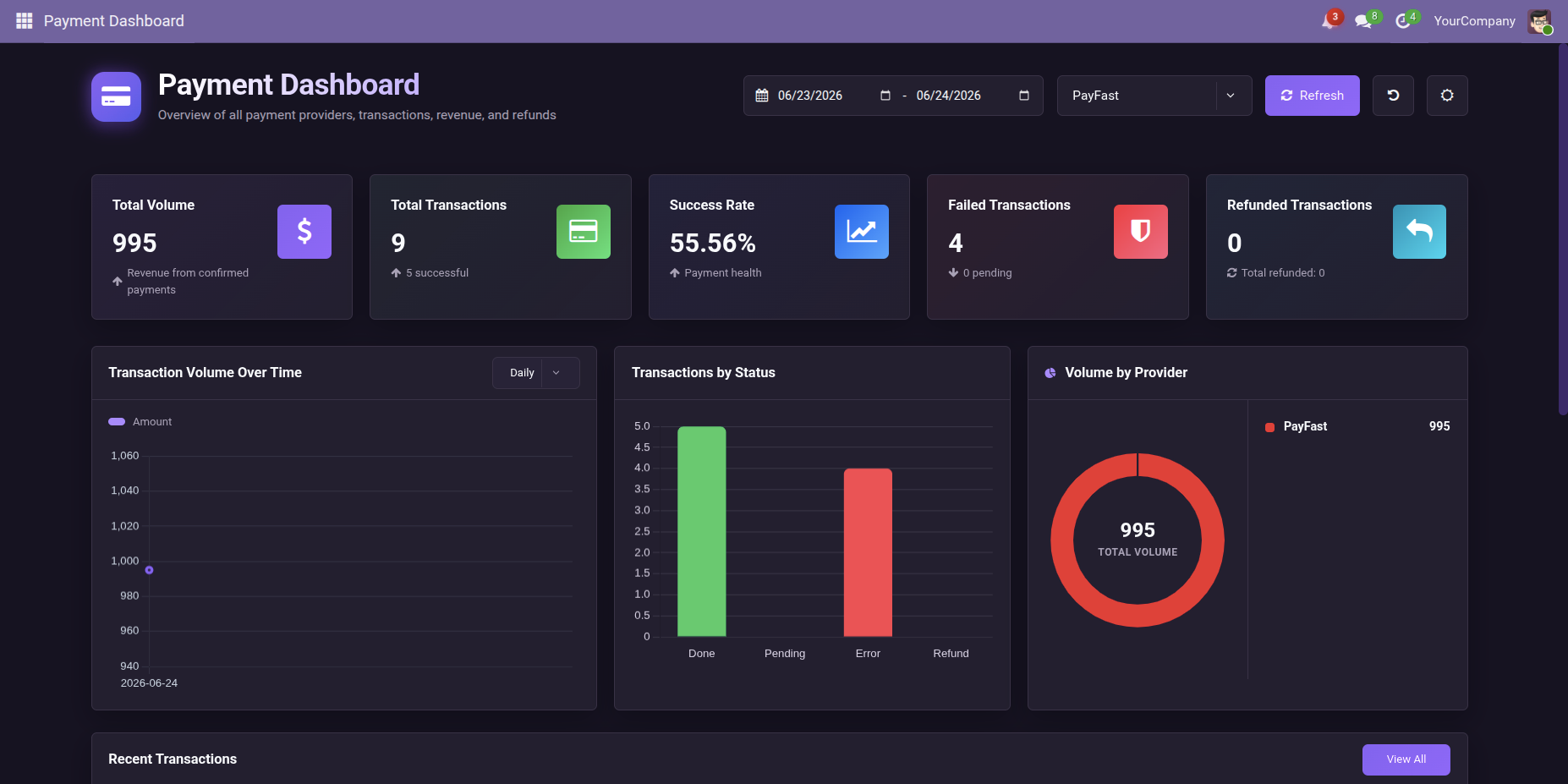Click the Payment Dashboard navbar title
Image resolution: width=1568 pixels, height=784 pixels.
pyautogui.click(x=114, y=21)
